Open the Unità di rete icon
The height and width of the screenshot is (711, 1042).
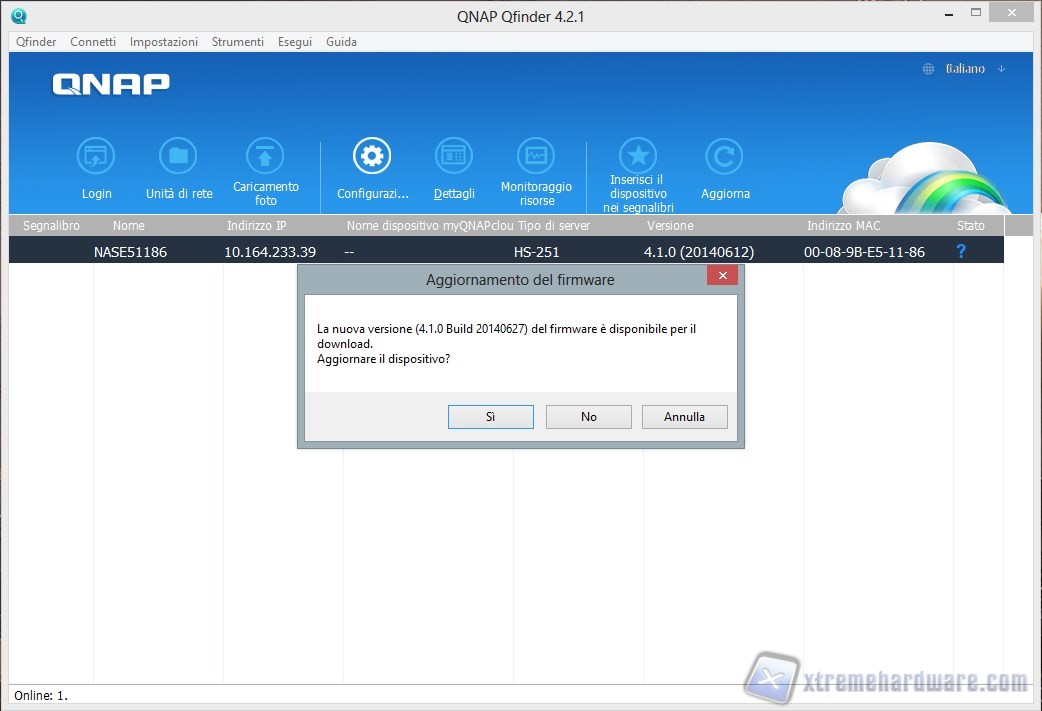click(178, 157)
